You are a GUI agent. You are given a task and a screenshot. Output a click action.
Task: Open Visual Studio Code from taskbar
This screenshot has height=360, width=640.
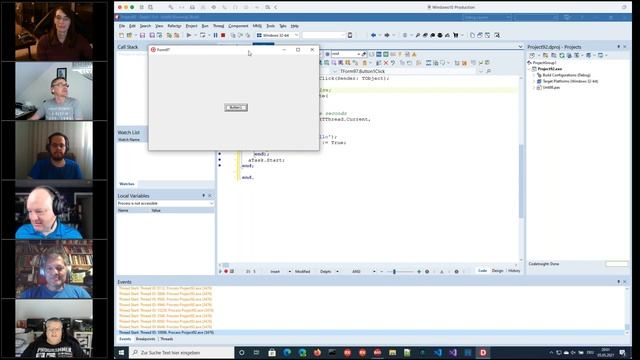coord(438,353)
